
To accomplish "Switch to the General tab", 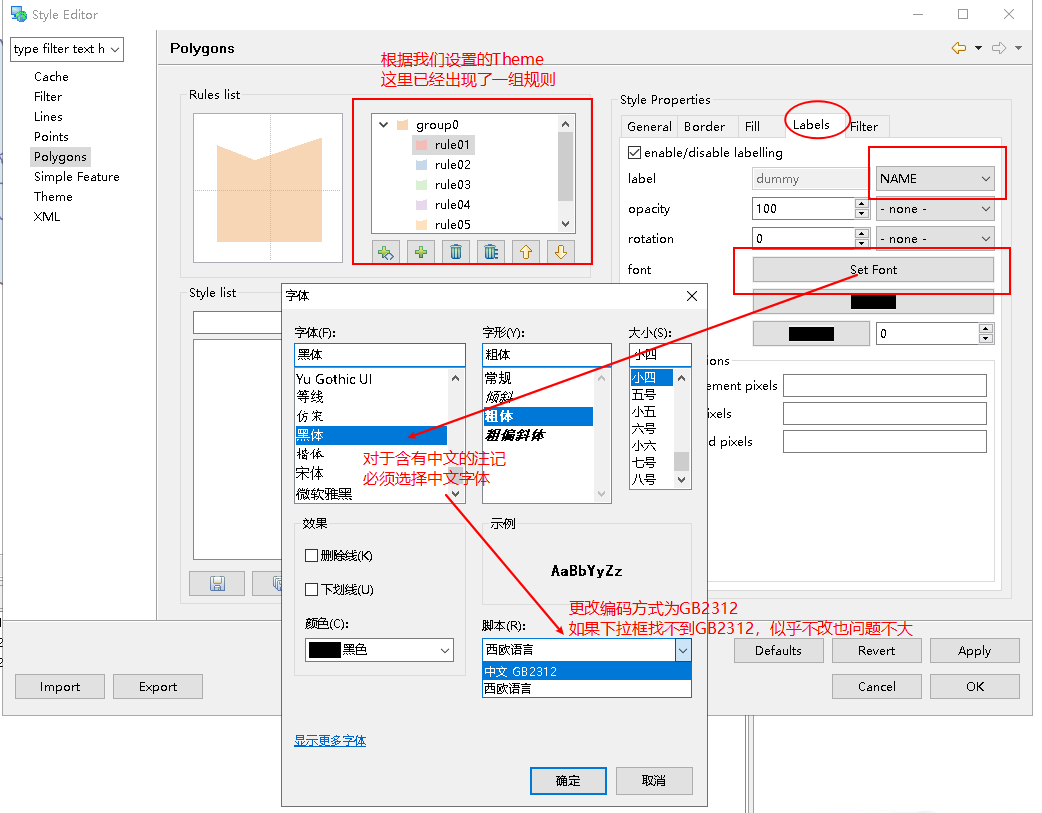I will pyautogui.click(x=649, y=126).
